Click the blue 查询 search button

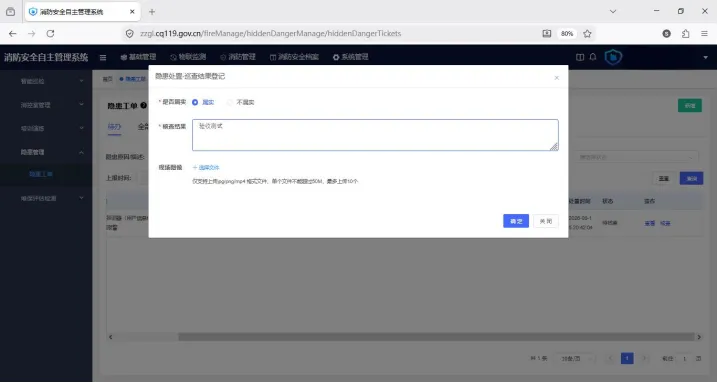pos(691,178)
